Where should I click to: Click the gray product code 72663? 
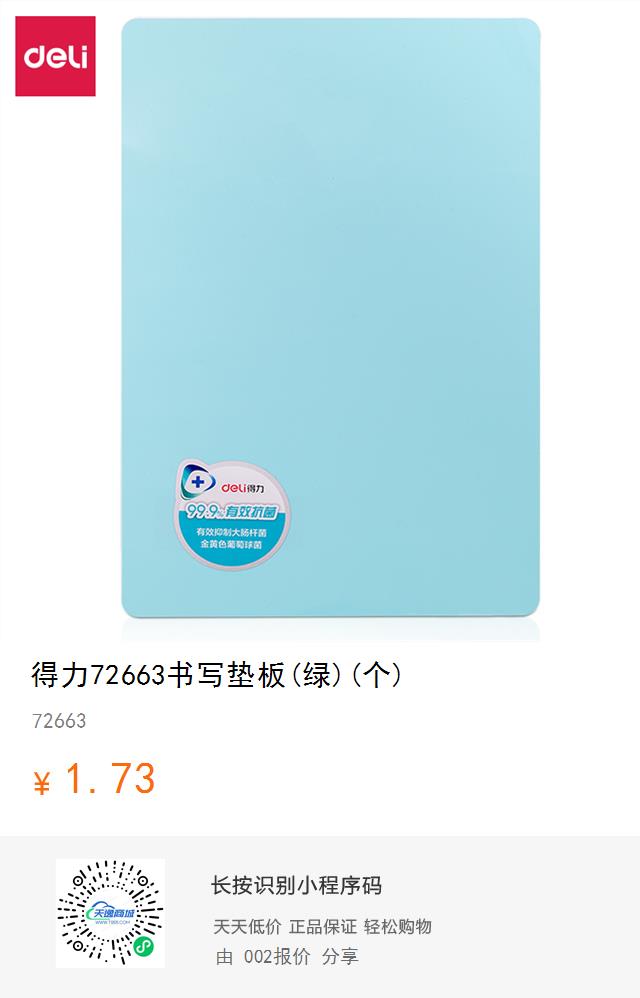[x=59, y=721]
